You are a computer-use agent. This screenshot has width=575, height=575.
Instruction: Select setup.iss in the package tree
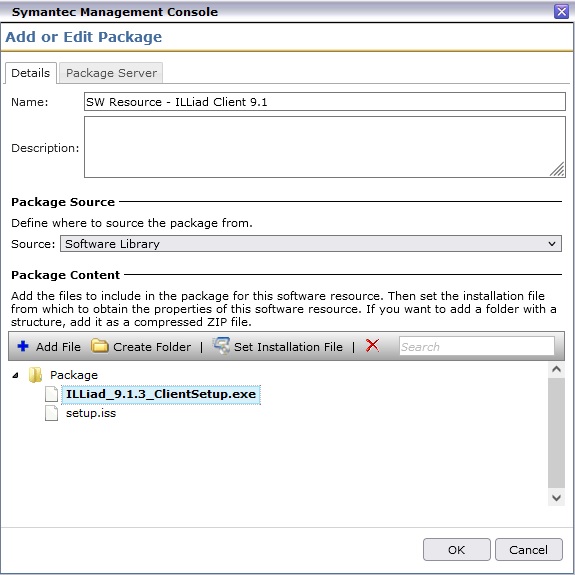coord(91,413)
